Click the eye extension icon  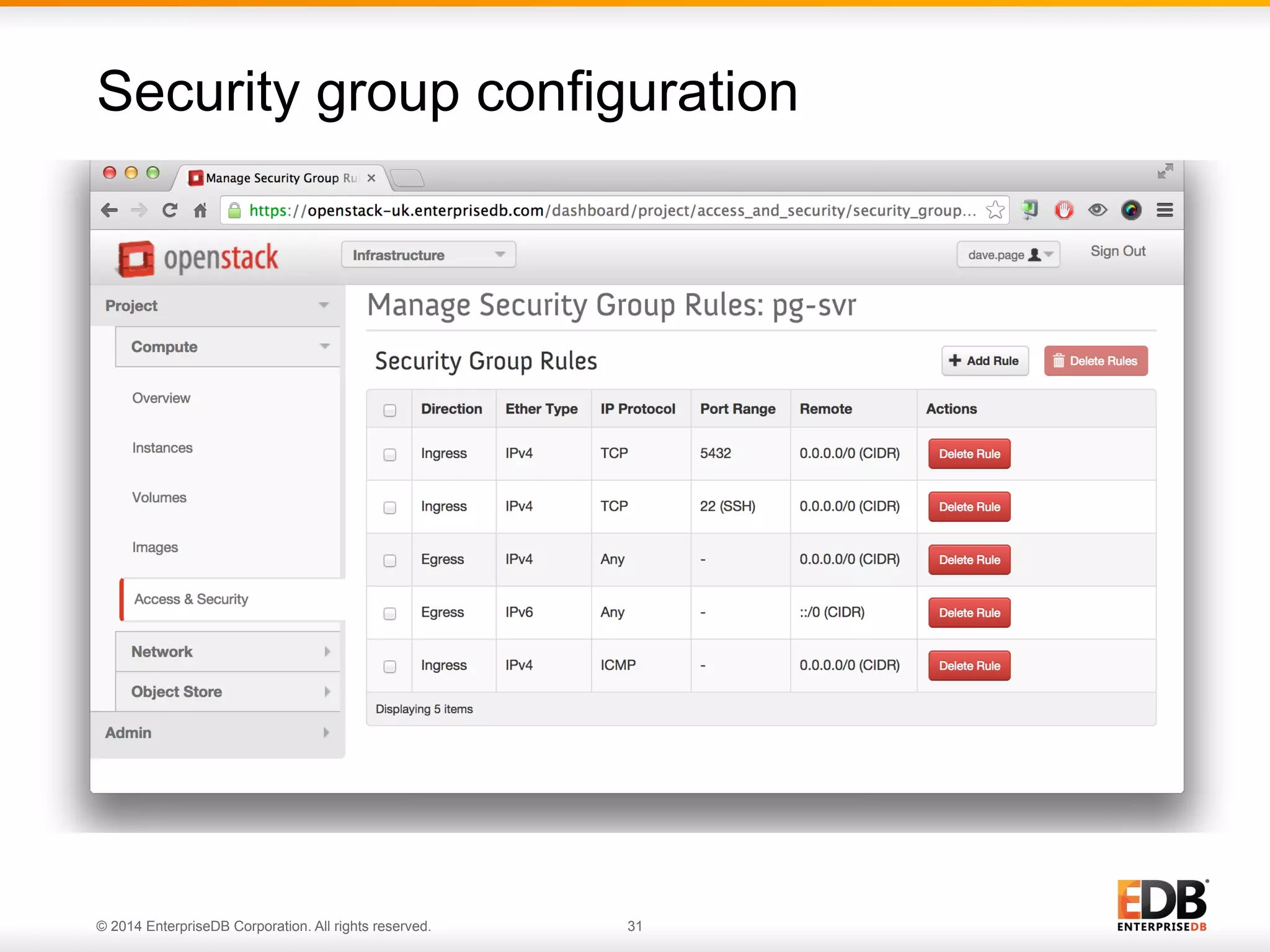(x=1097, y=211)
